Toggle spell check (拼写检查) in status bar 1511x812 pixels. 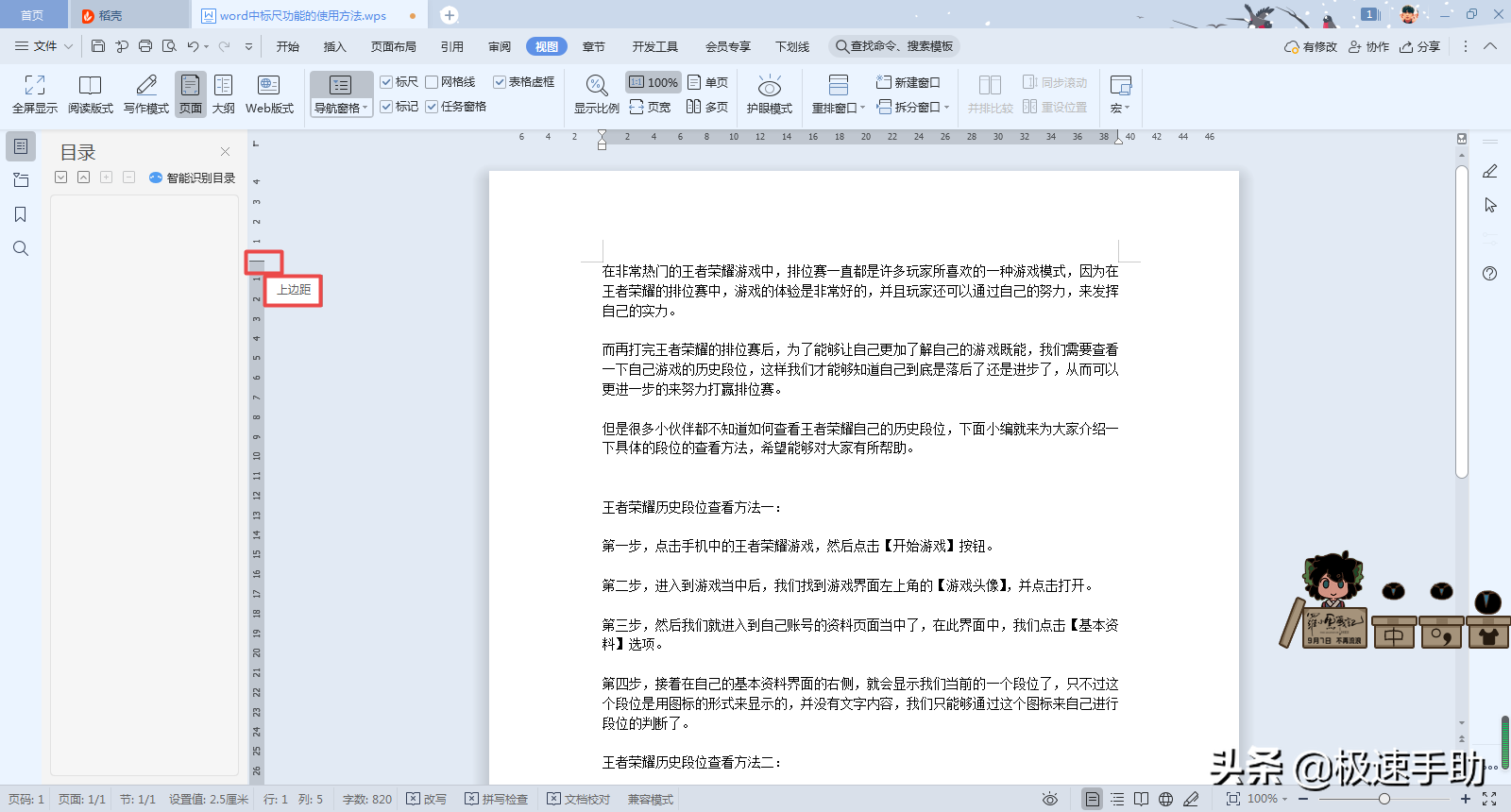497,799
